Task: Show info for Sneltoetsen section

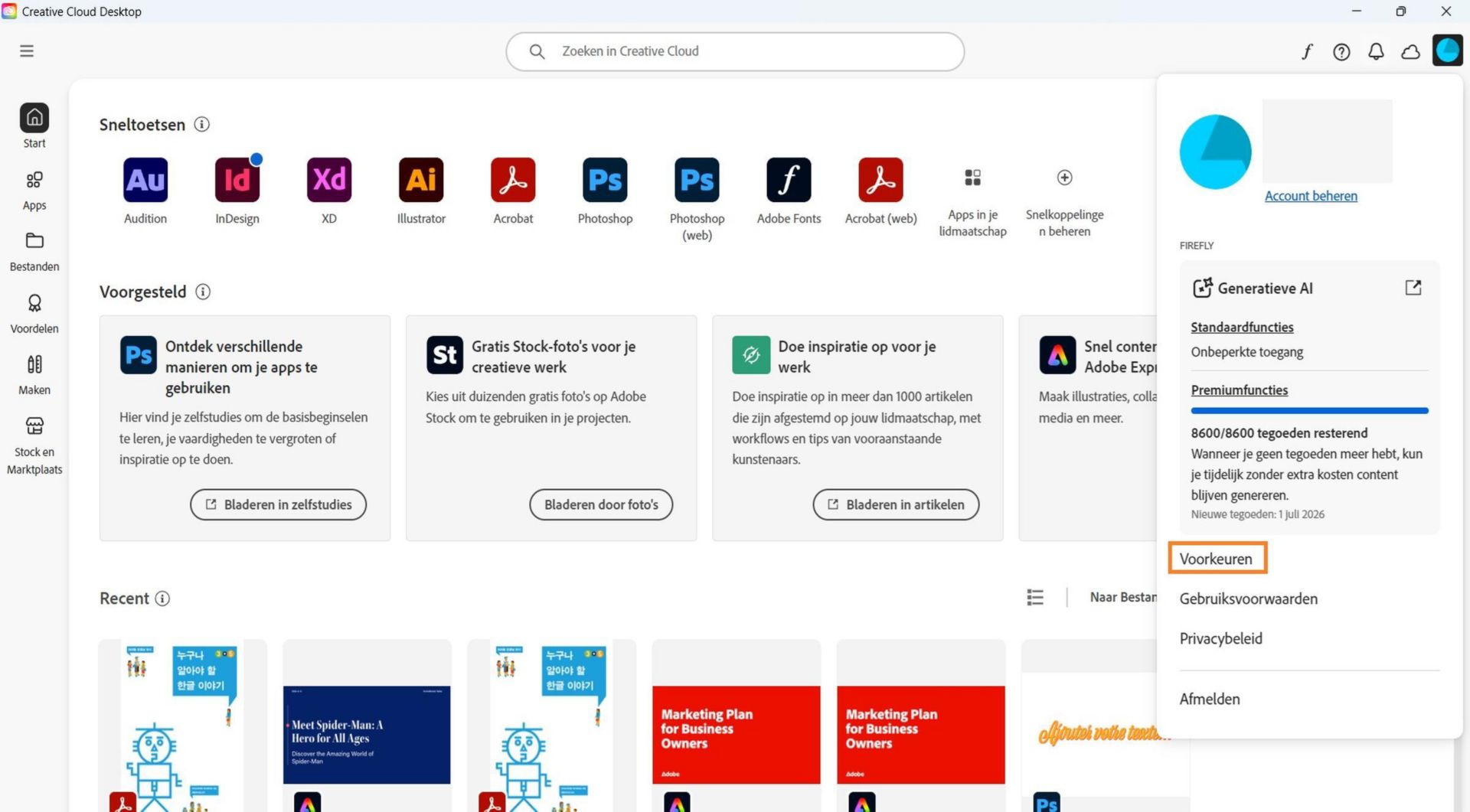Action: coord(201,124)
